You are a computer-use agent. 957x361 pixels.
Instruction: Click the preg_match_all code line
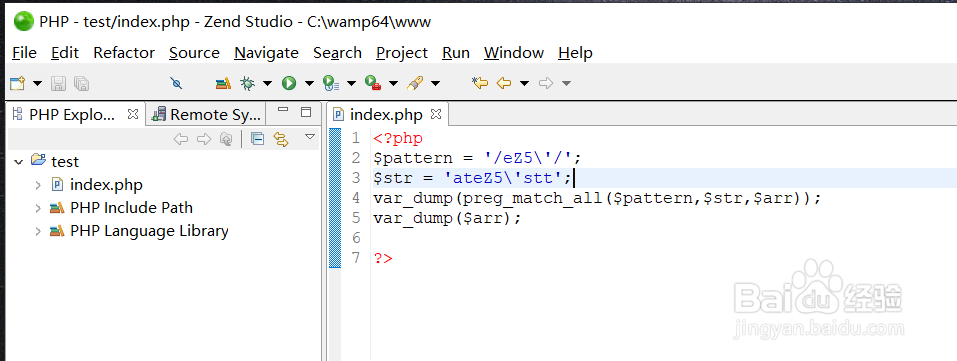point(598,199)
